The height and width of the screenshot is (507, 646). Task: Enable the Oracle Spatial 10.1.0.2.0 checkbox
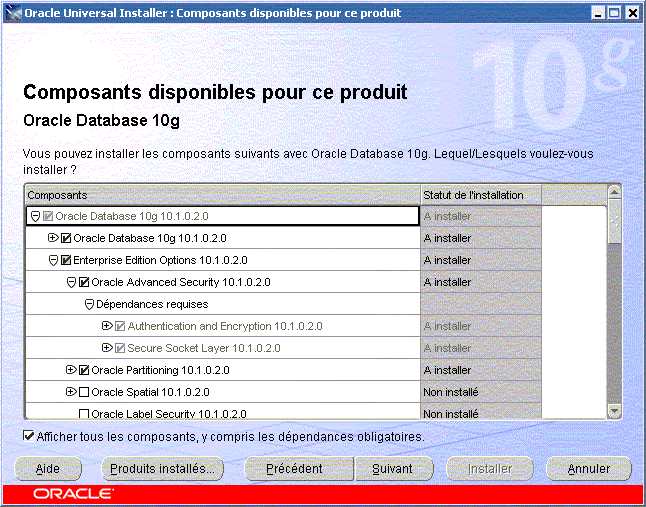point(84,392)
